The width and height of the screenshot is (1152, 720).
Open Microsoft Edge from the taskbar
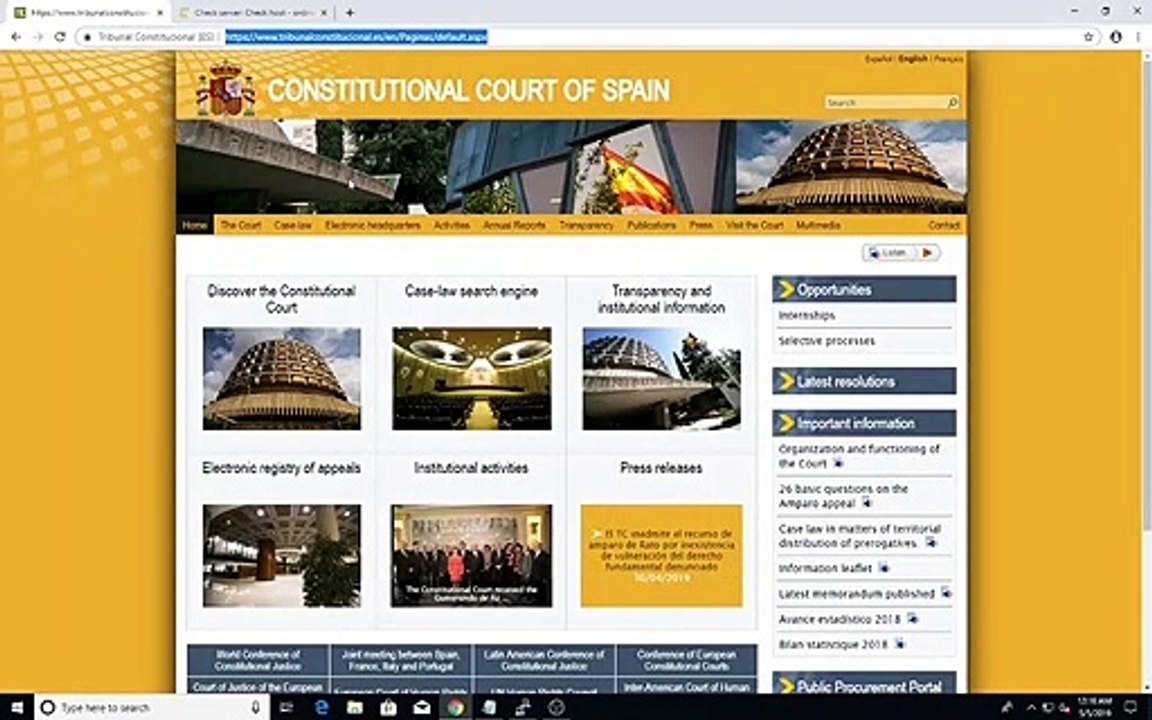[321, 708]
